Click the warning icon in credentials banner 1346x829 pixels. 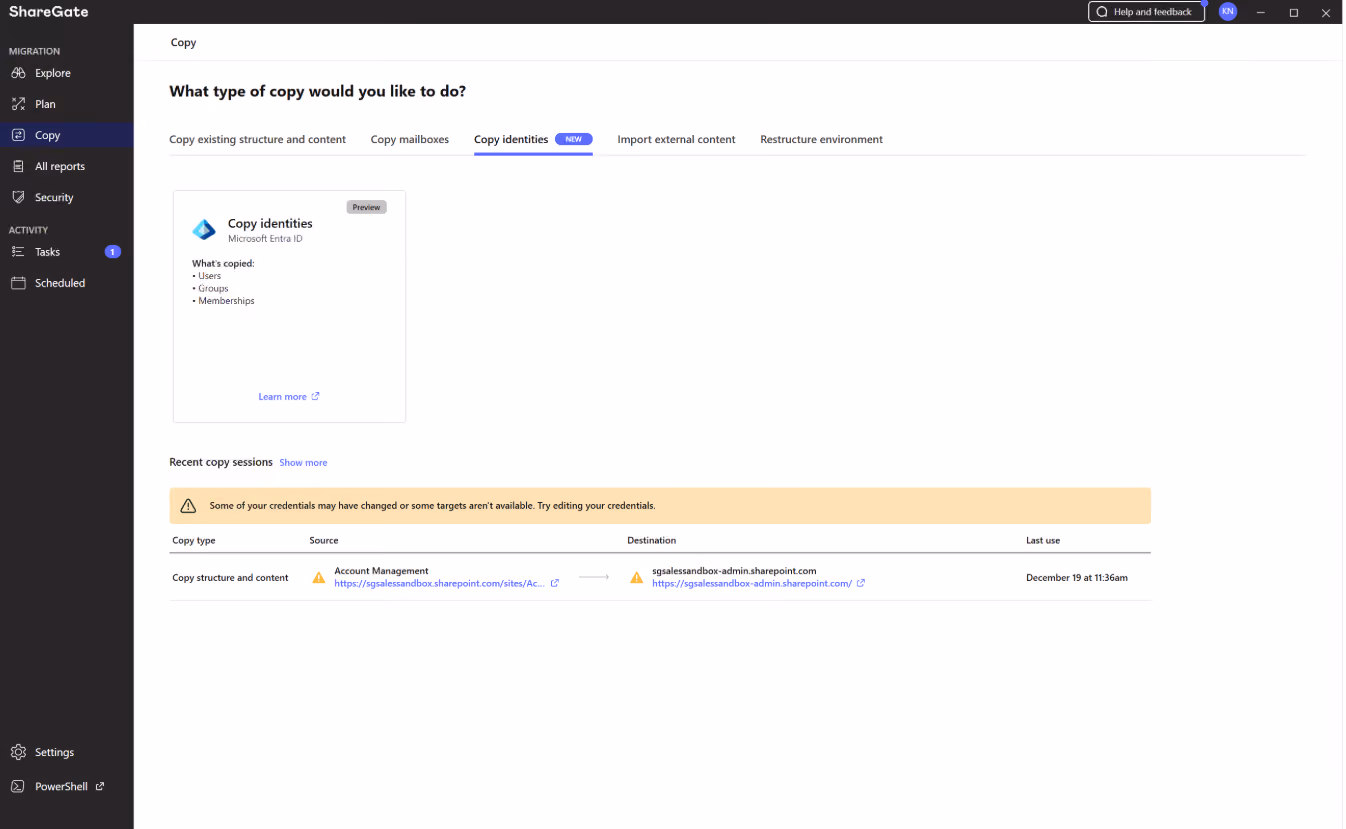coord(188,506)
